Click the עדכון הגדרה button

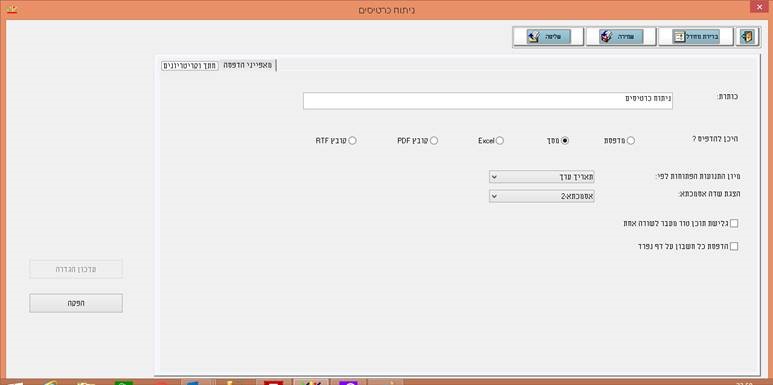pos(76,269)
